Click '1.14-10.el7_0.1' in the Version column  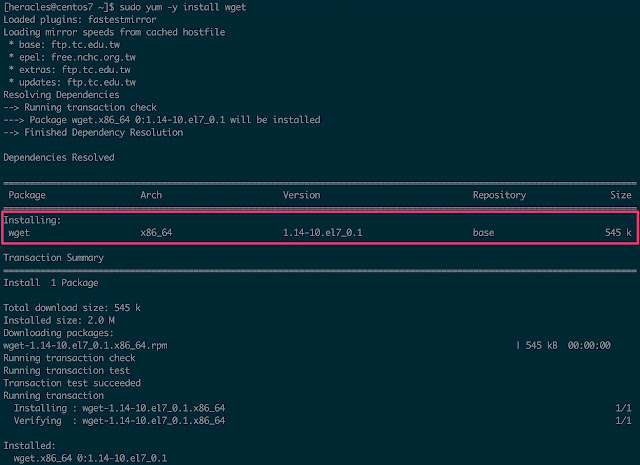point(322,233)
